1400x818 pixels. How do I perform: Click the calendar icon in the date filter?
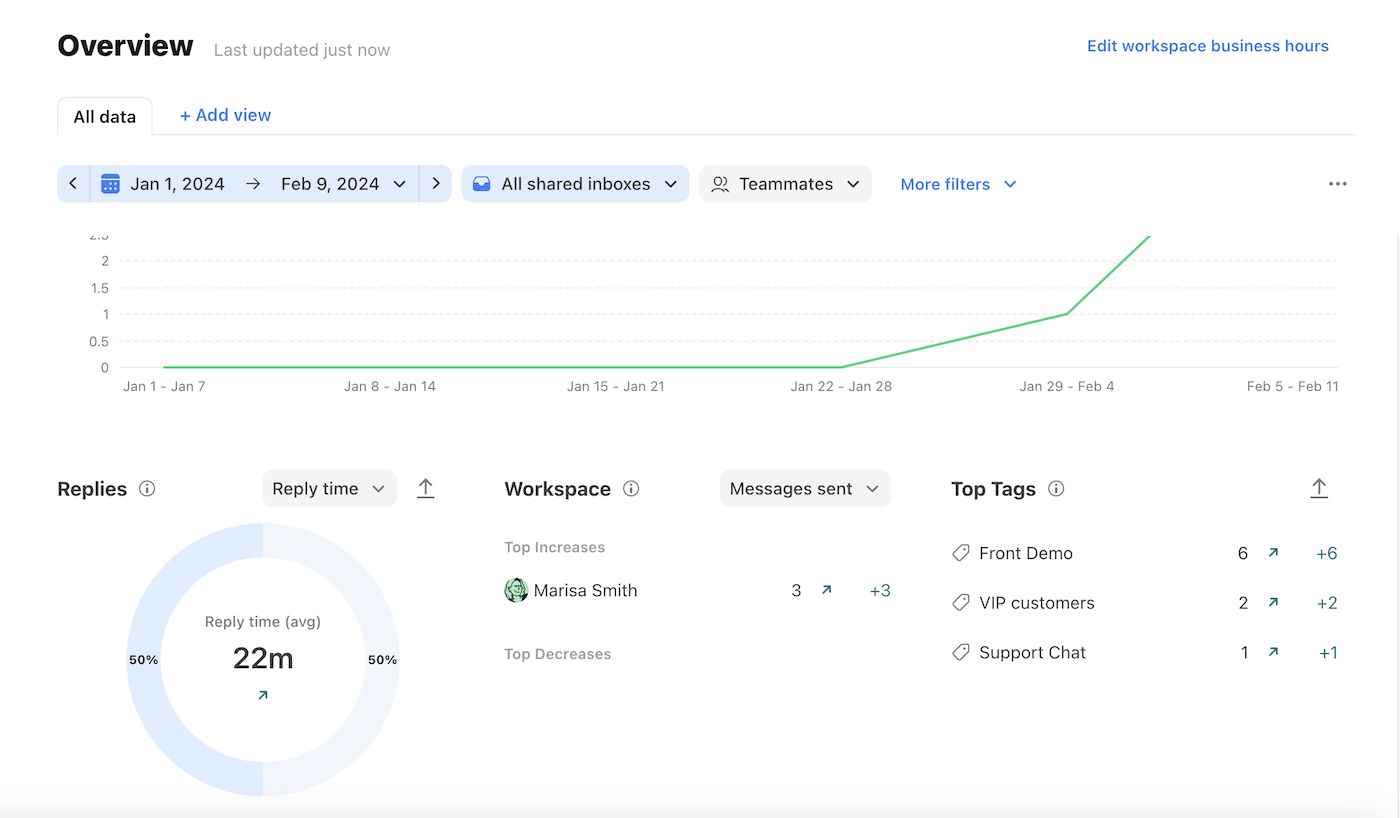(110, 183)
